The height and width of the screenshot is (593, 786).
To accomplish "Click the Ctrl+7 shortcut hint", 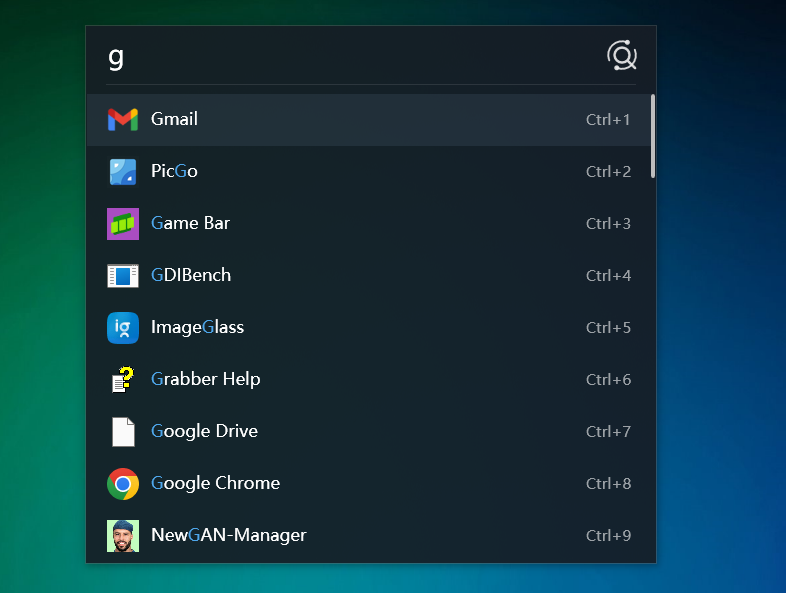I will [608, 432].
